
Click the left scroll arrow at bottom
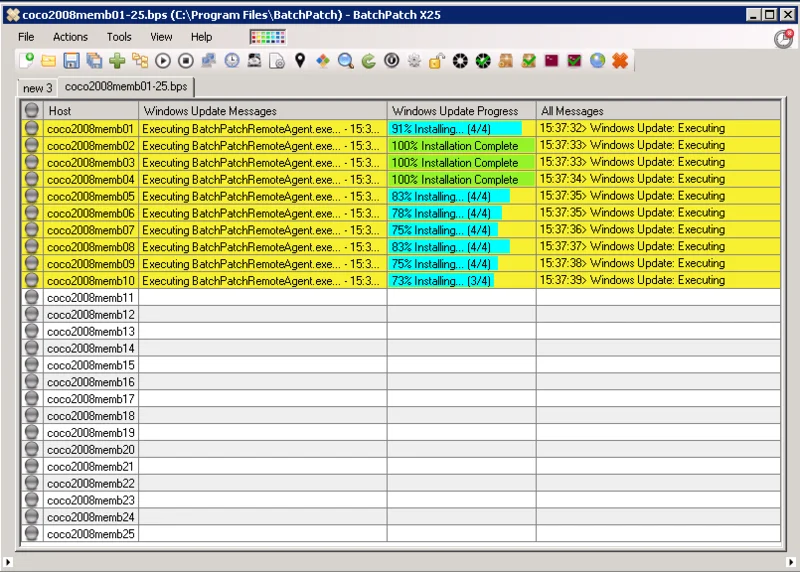pos(8,562)
